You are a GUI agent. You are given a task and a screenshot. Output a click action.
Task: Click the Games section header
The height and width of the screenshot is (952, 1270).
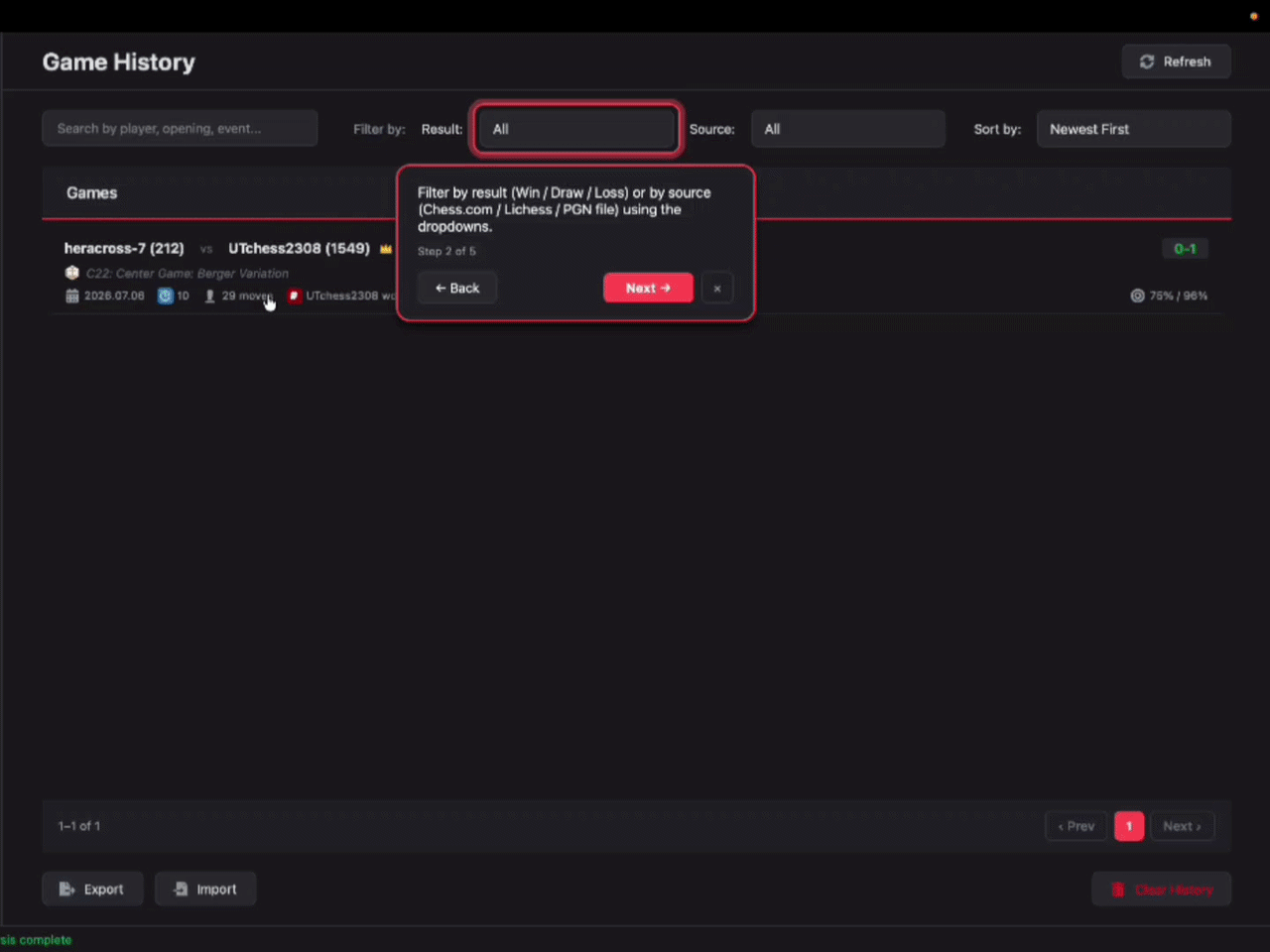coord(92,192)
